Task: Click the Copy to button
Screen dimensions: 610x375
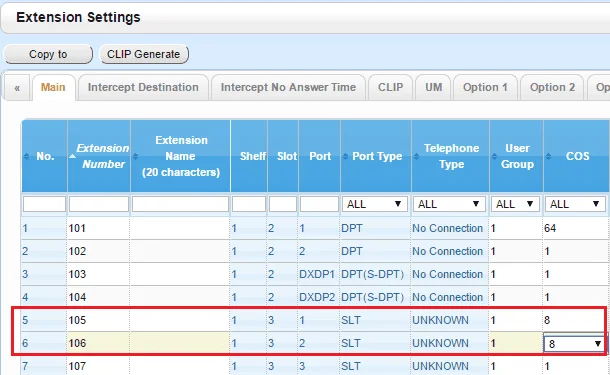Action: [48, 54]
